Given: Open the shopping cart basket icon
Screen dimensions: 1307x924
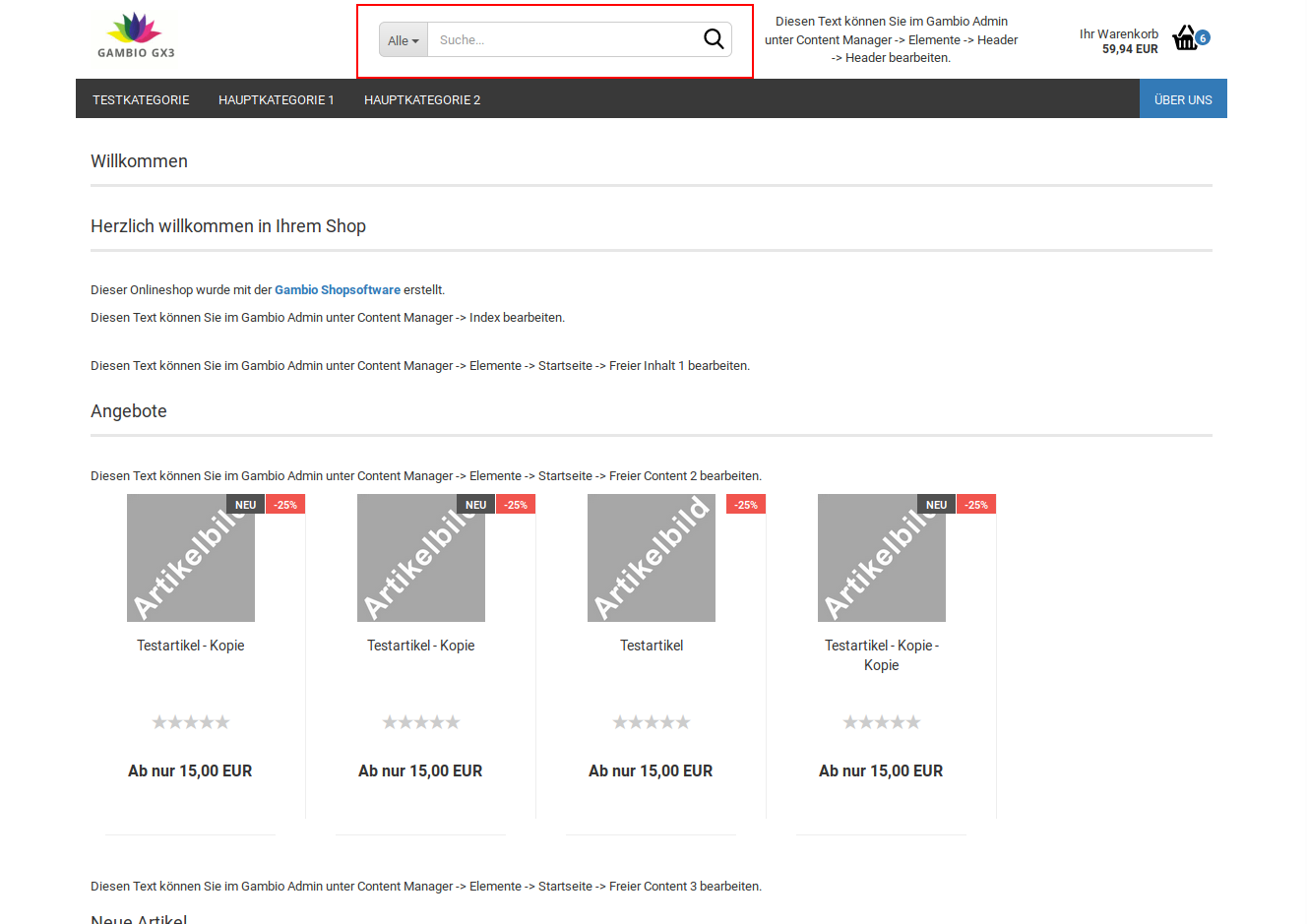Looking at the screenshot, I should pyautogui.click(x=1186, y=37).
